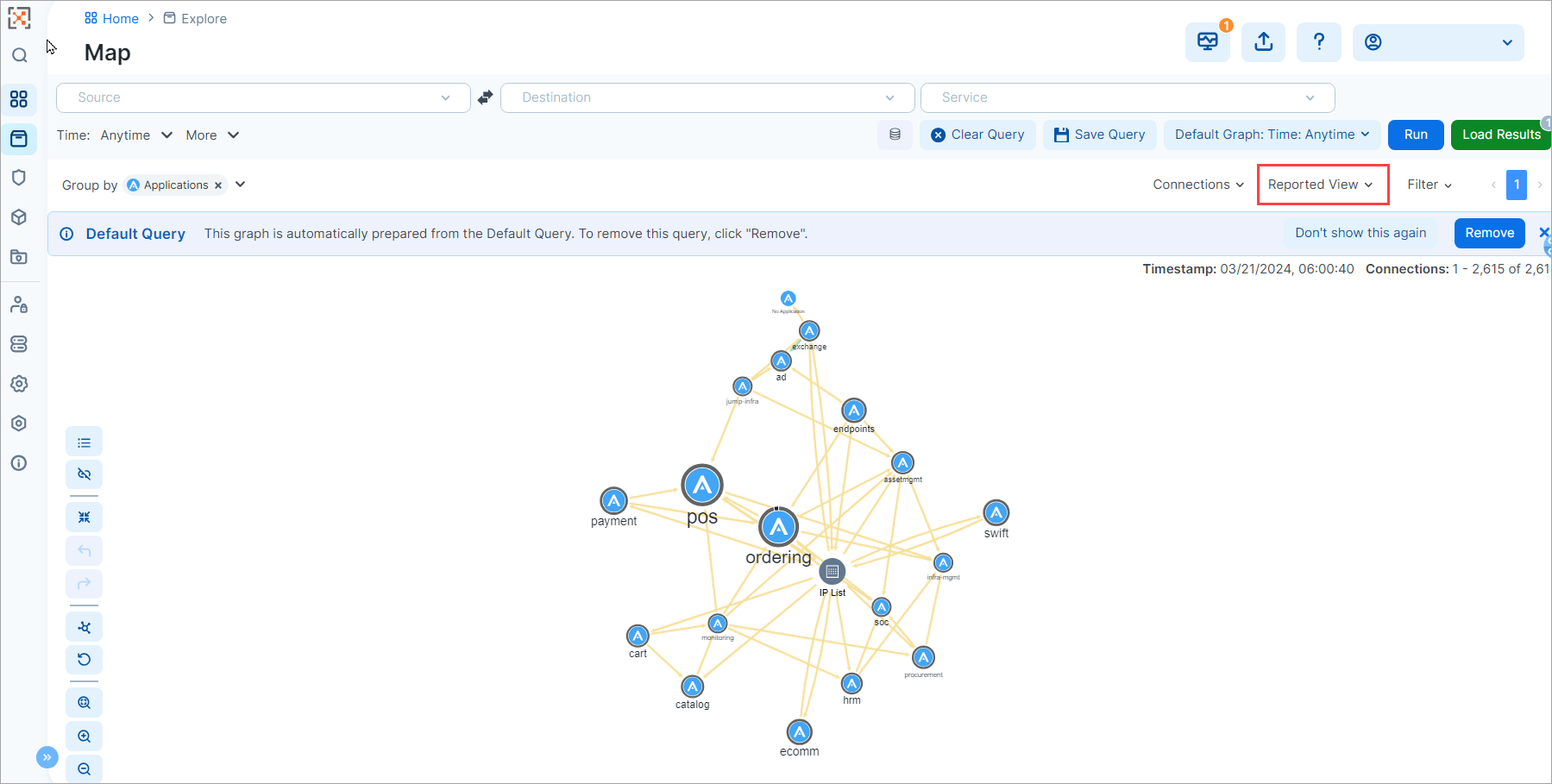Click the help question mark icon
Screen dimensions: 1552x784
(1319, 41)
